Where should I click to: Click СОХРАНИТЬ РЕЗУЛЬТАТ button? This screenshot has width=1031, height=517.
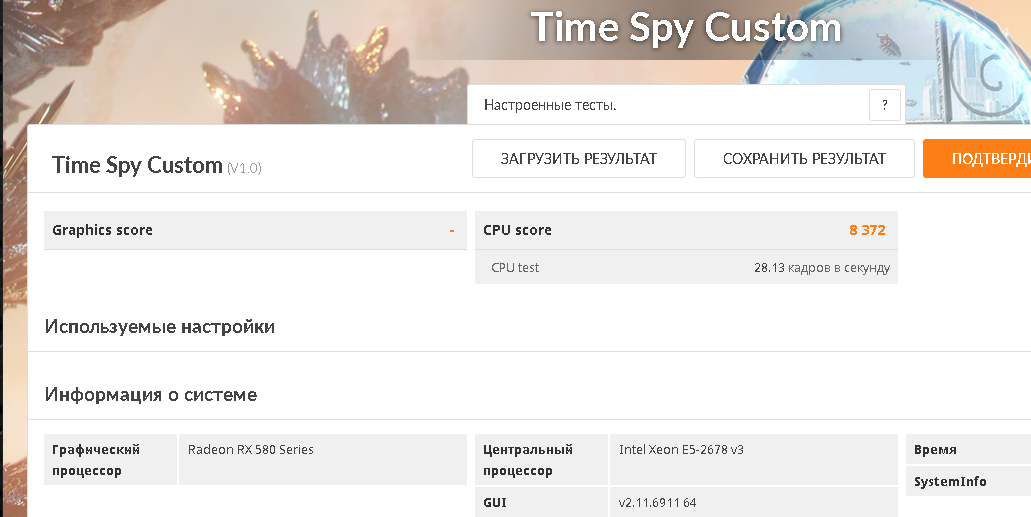(x=804, y=159)
